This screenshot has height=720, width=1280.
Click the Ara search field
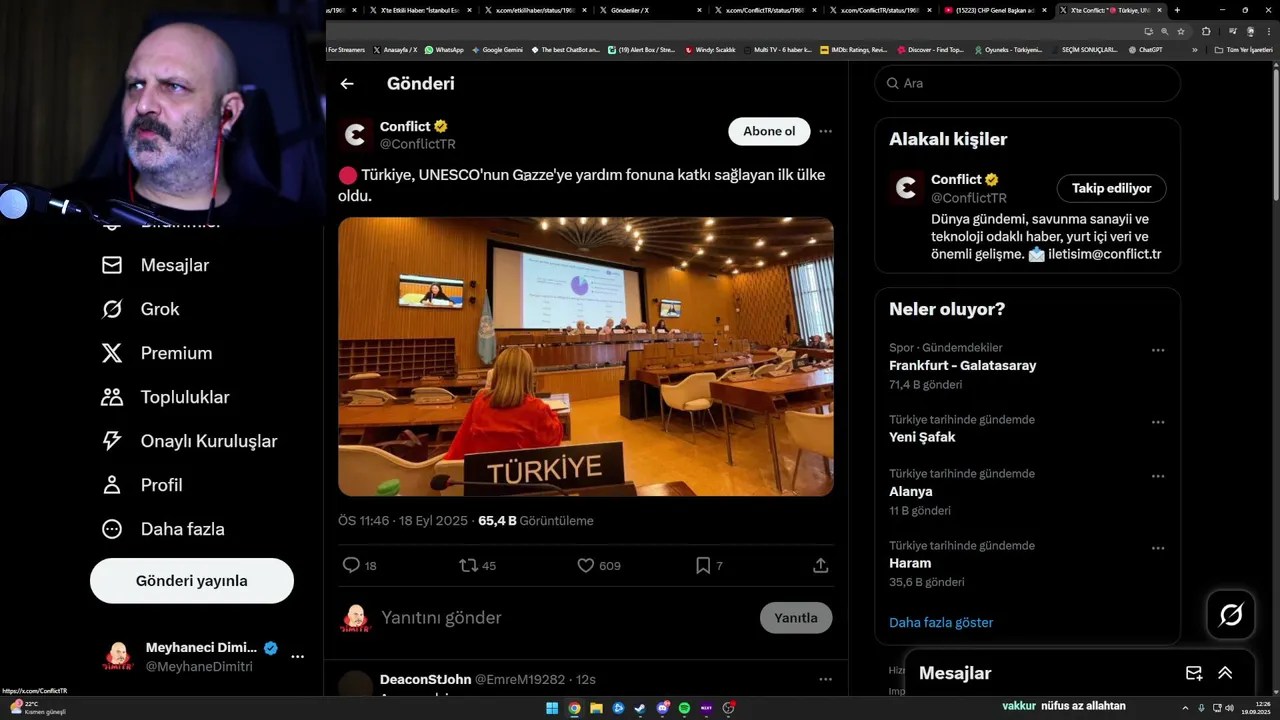[x=1028, y=83]
